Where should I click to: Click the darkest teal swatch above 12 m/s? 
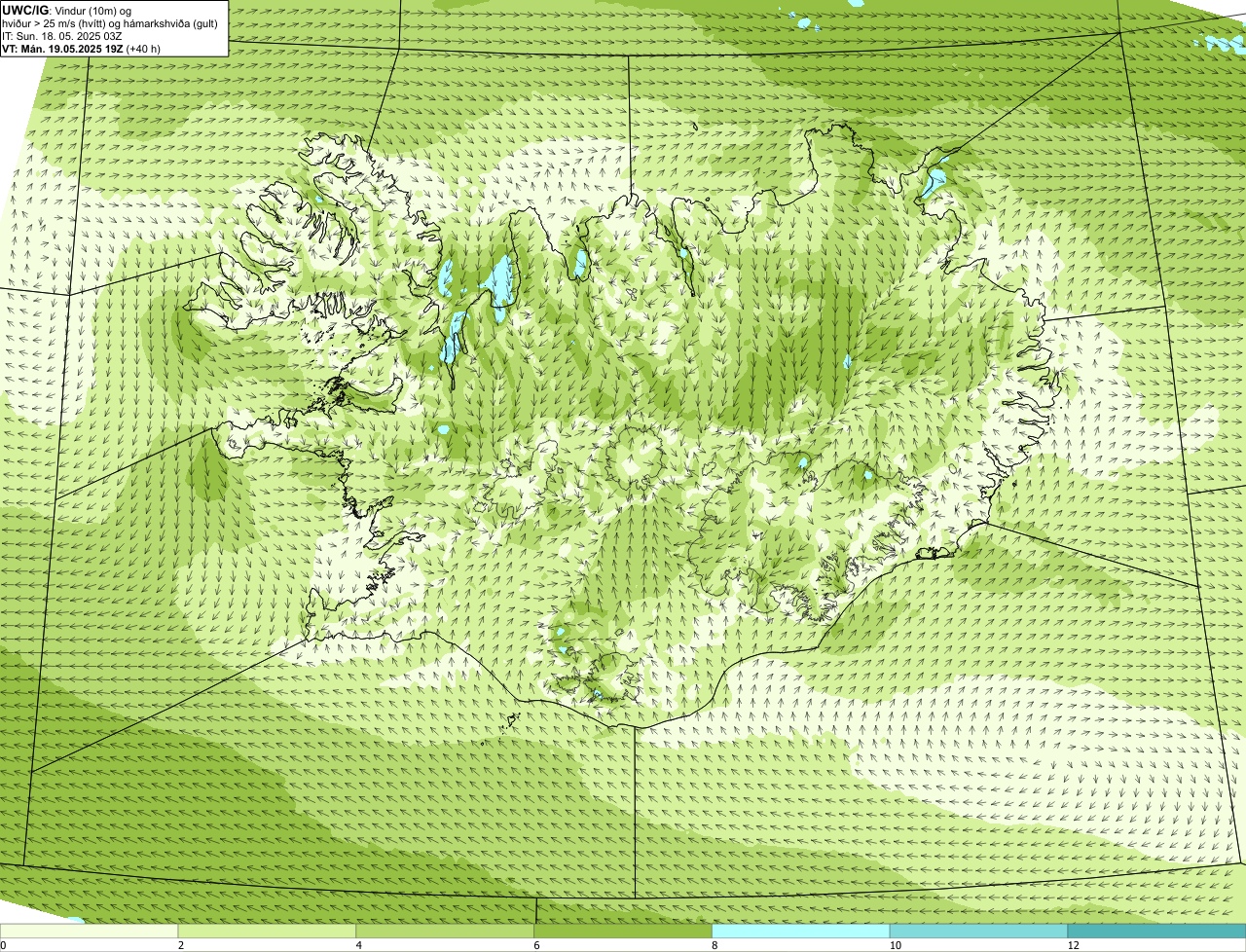coord(1157,931)
